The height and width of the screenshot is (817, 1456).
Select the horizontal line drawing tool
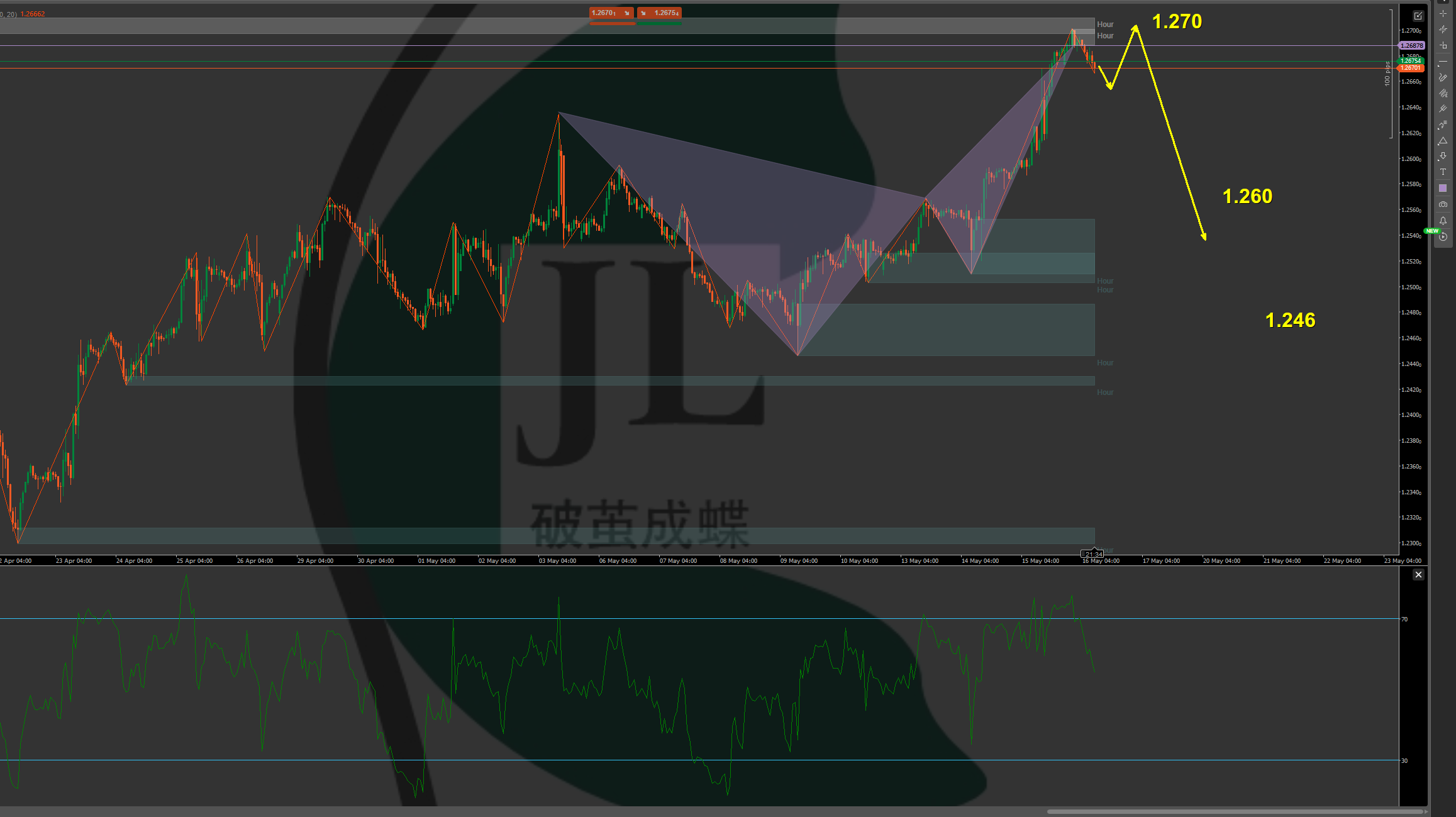[x=1443, y=62]
